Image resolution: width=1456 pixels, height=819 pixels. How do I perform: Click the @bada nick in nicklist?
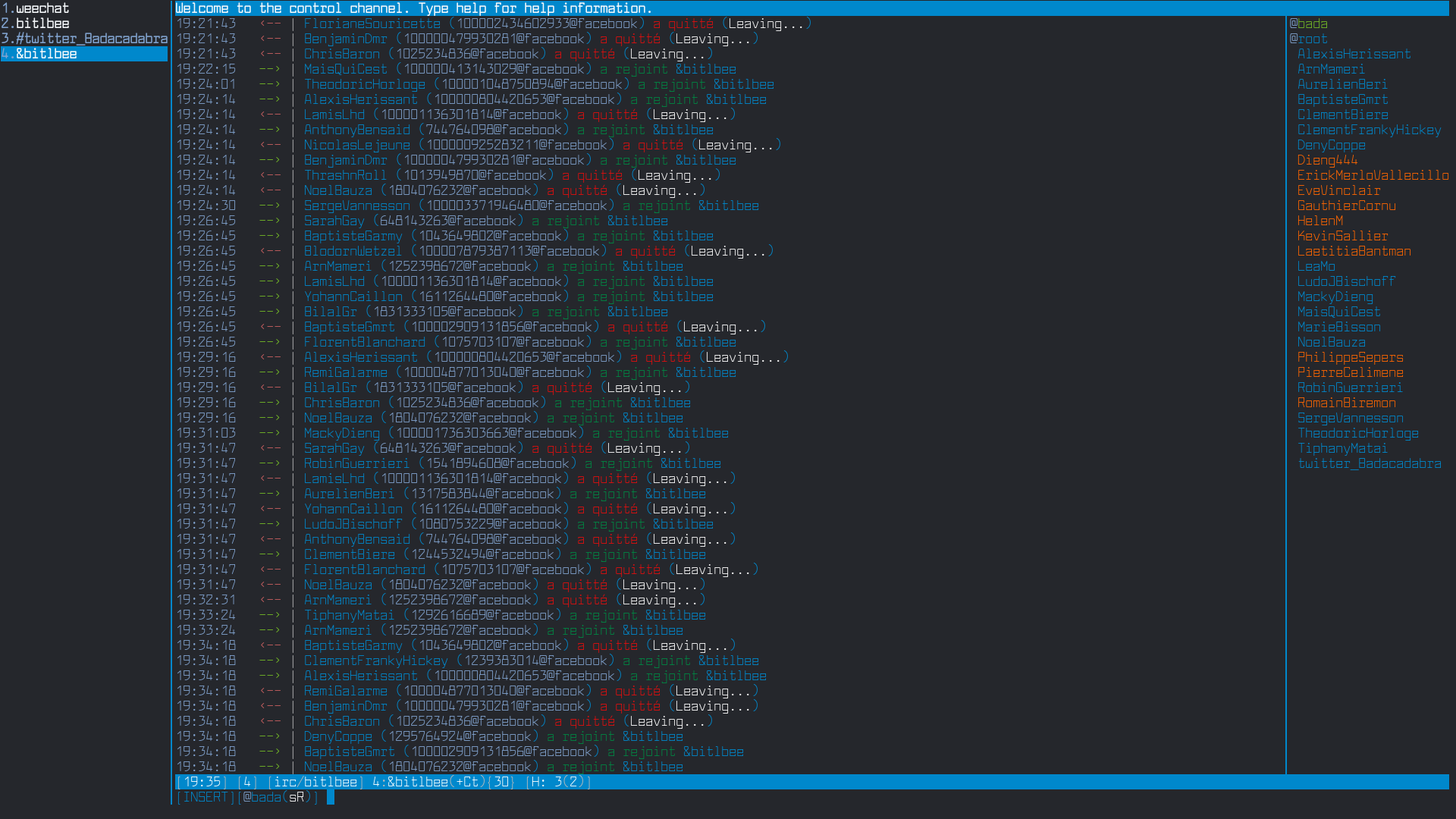[x=1308, y=24]
